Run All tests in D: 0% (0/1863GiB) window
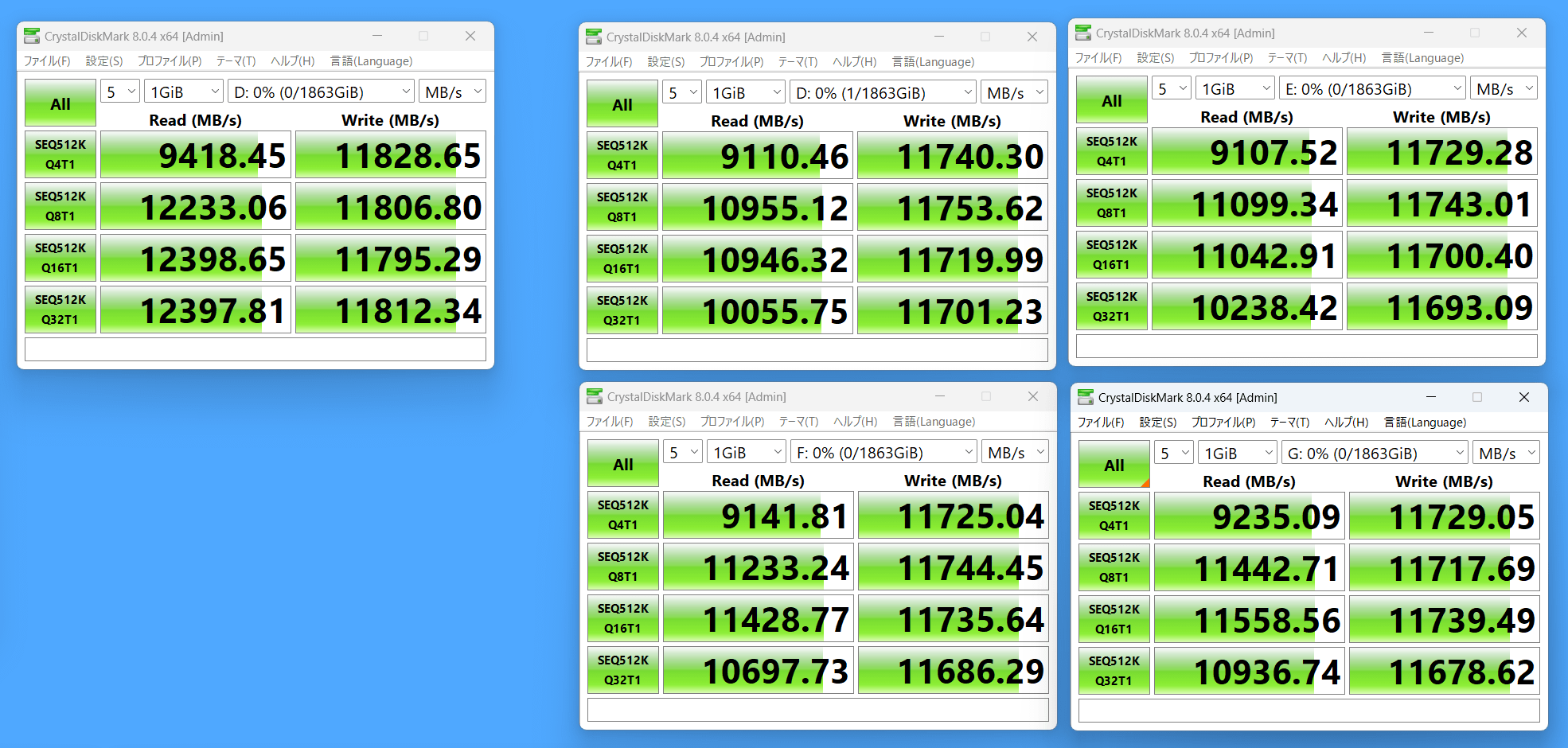The image size is (1568, 748). coord(60,103)
